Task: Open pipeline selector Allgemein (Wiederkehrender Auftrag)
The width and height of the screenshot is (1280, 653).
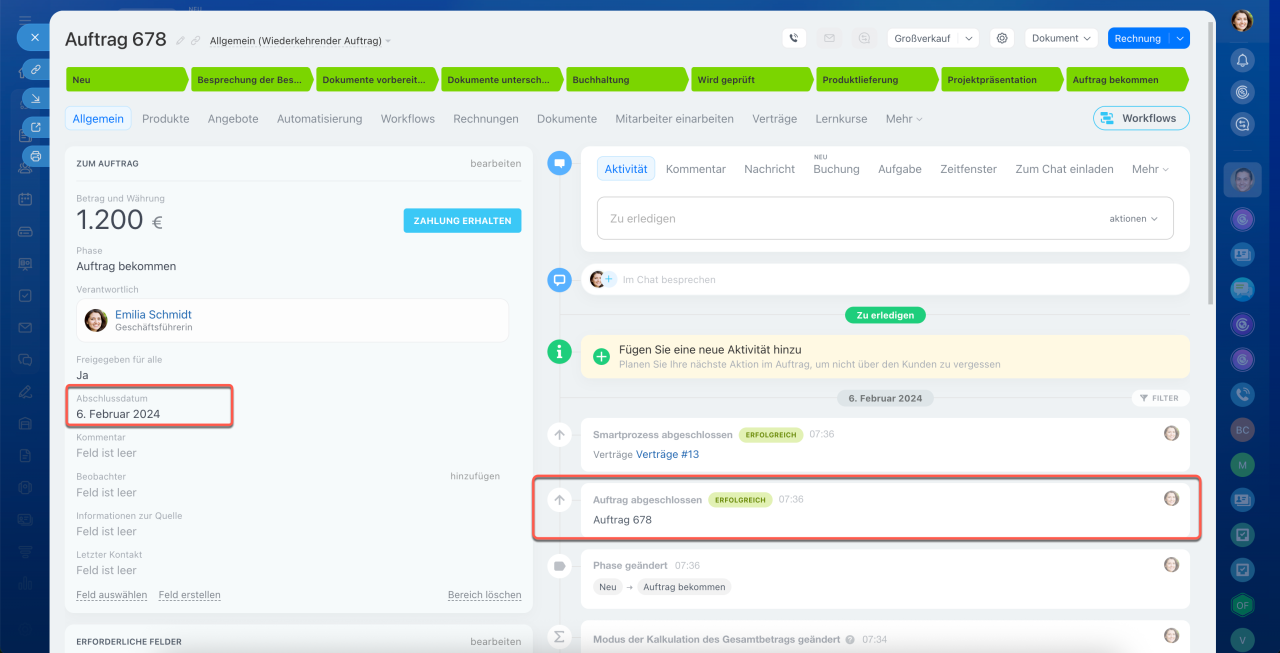Action: [x=300, y=41]
